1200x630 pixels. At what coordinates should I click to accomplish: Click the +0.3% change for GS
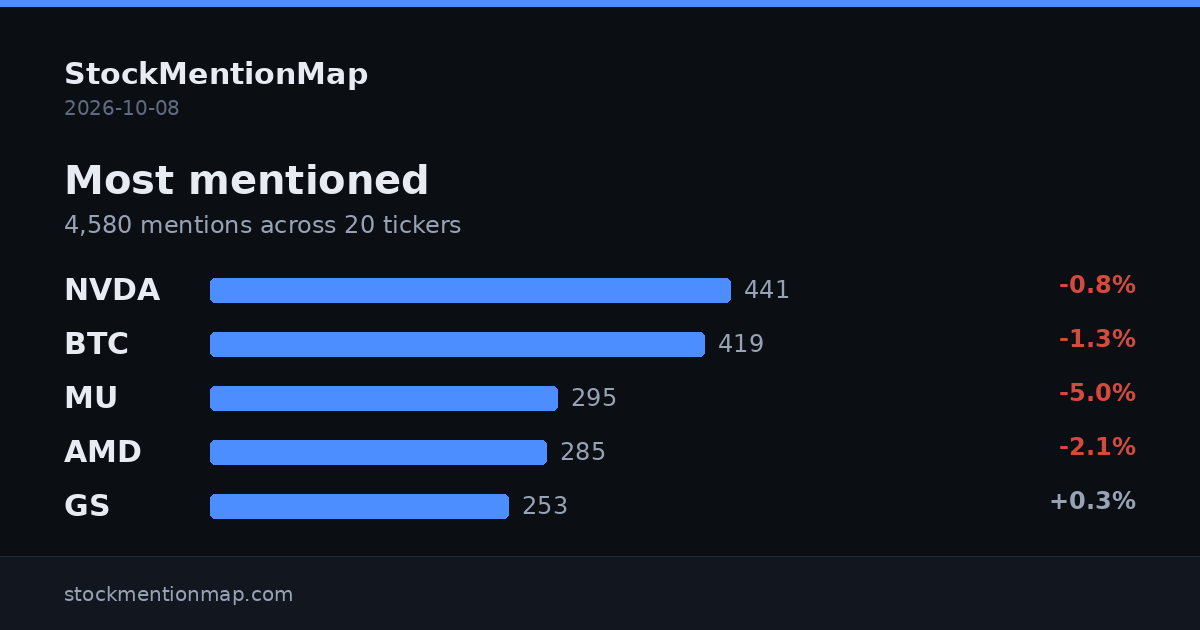[x=1092, y=501]
